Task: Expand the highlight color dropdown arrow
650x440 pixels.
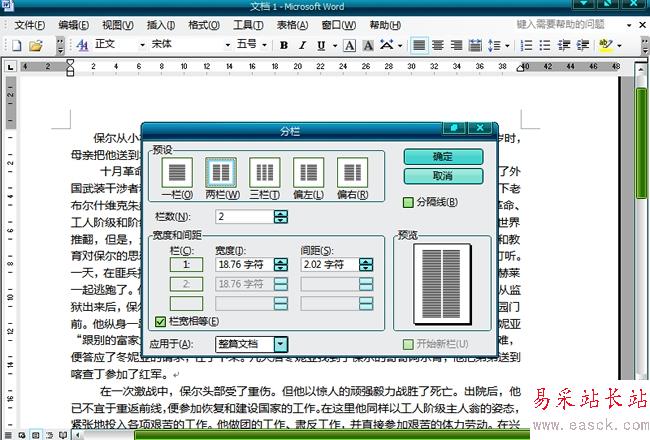Action: 620,45
